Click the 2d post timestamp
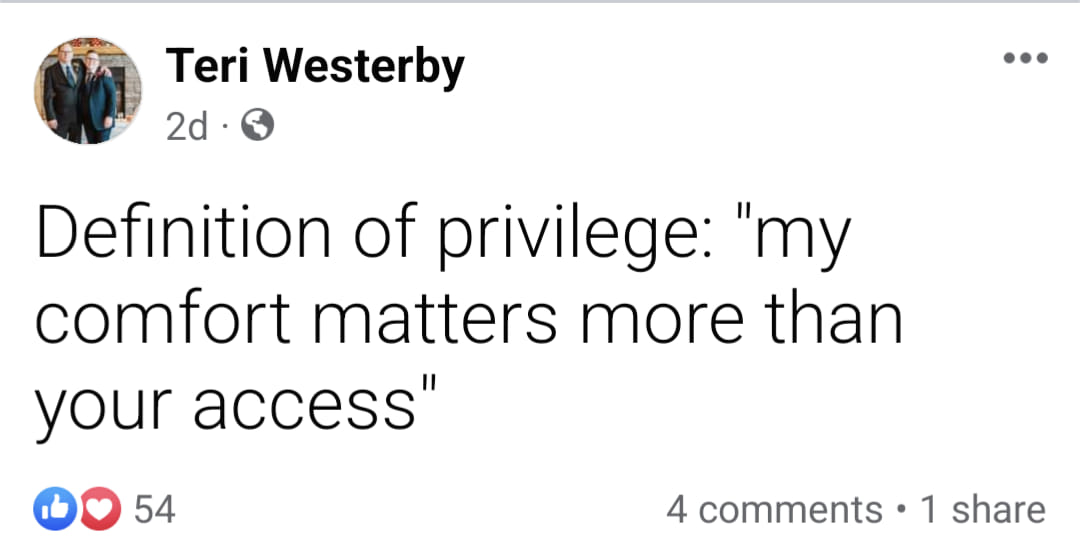The image size is (1080, 538). pyautogui.click(x=185, y=125)
